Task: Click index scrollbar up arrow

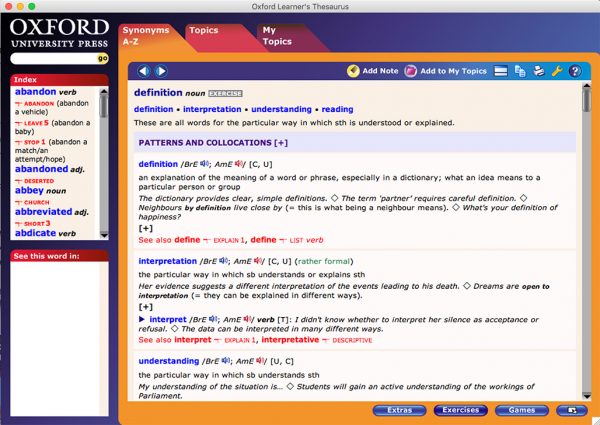Action: (x=104, y=92)
